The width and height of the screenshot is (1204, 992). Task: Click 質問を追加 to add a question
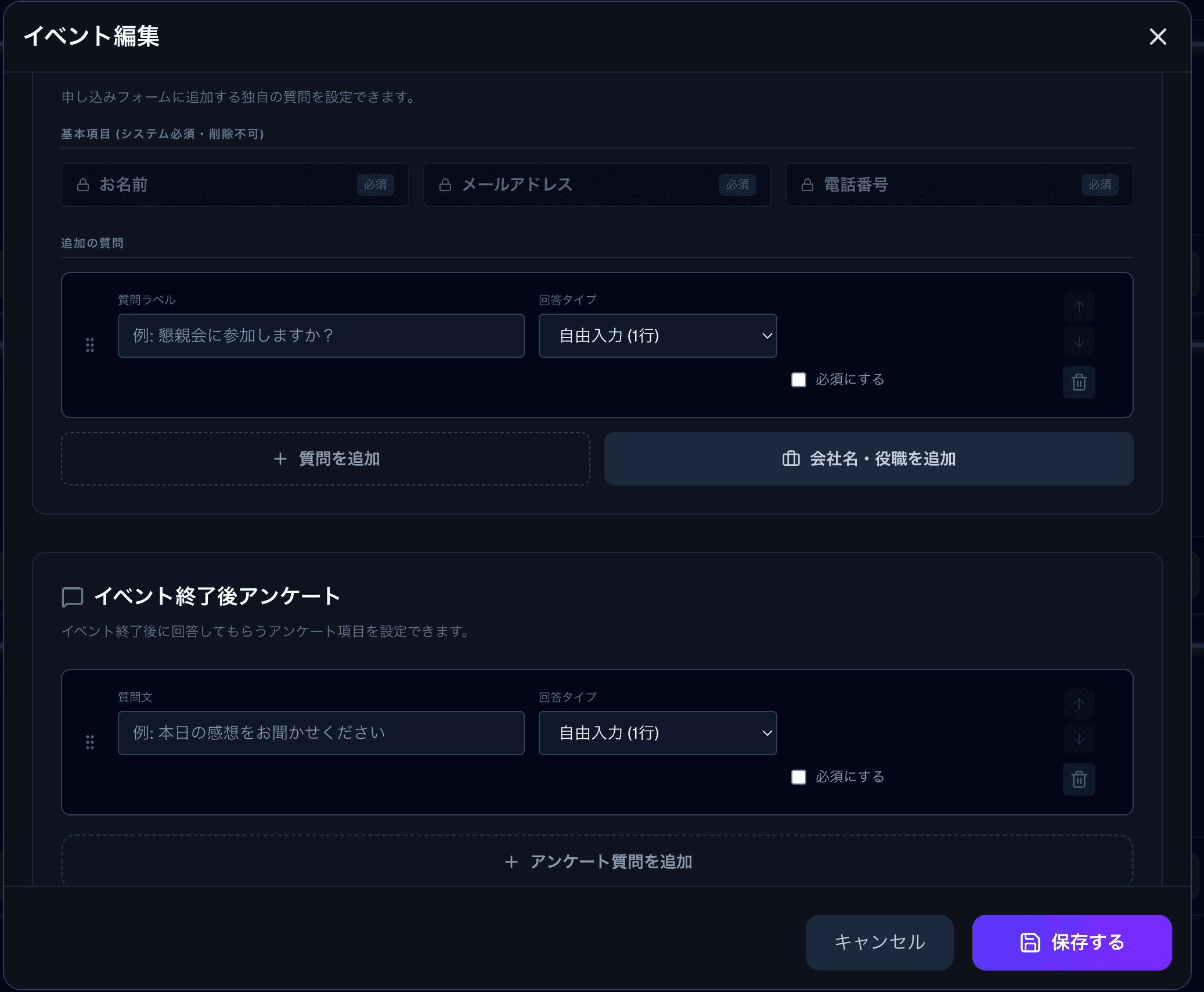[x=326, y=459]
